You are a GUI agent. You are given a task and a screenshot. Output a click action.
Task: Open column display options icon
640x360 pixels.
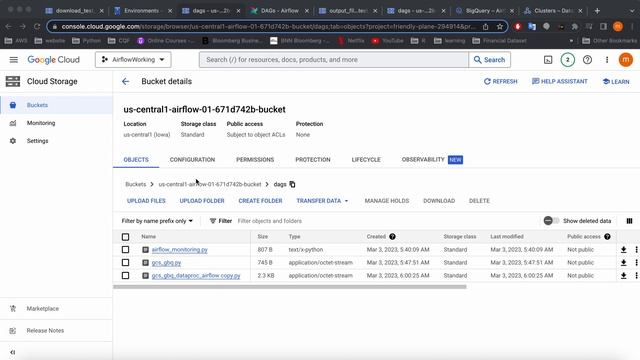pyautogui.click(x=629, y=221)
